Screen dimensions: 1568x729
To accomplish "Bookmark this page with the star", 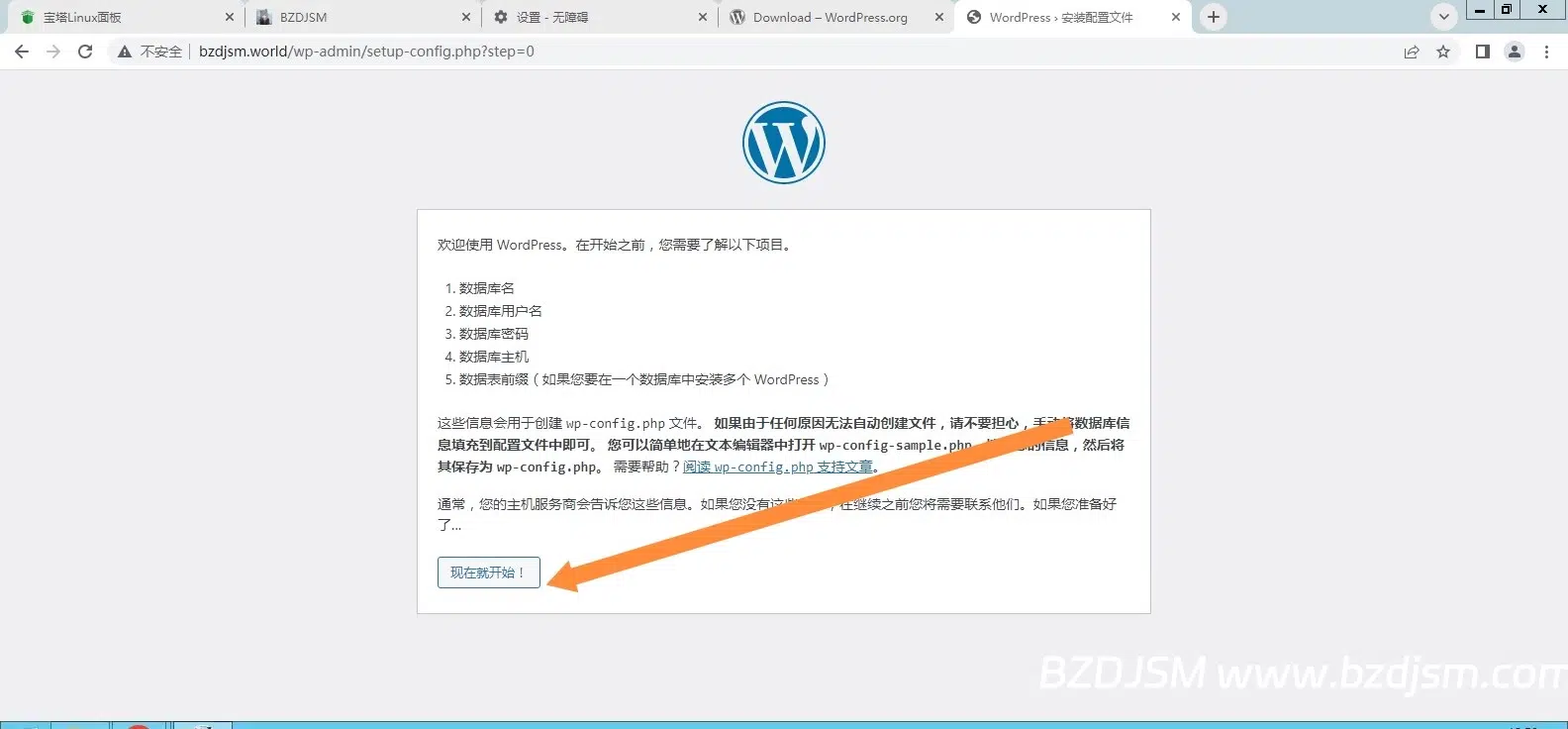I will (x=1443, y=52).
